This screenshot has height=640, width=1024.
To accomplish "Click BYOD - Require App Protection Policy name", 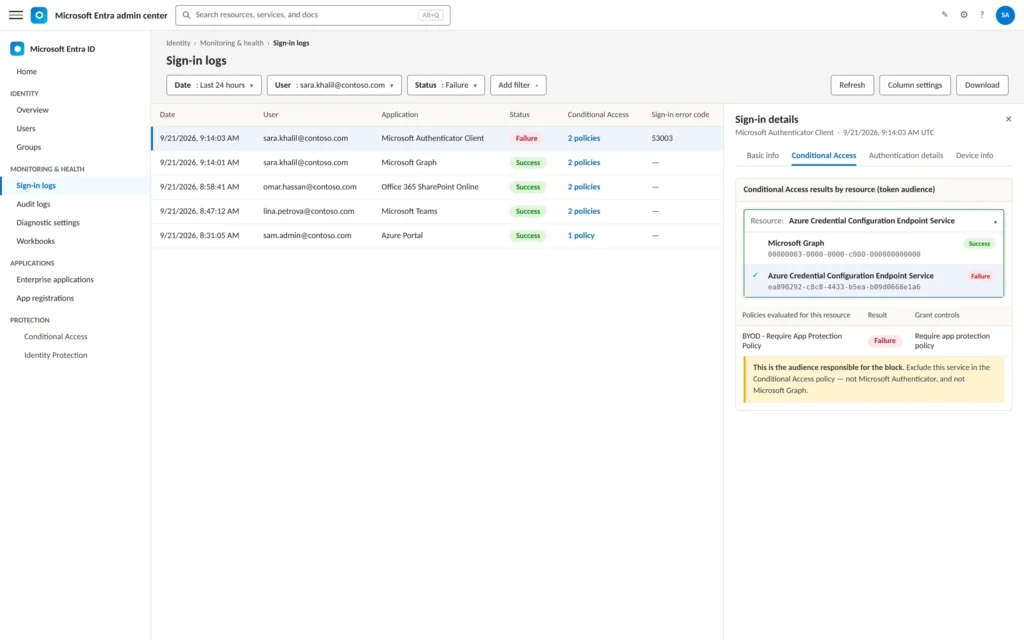I will point(792,341).
